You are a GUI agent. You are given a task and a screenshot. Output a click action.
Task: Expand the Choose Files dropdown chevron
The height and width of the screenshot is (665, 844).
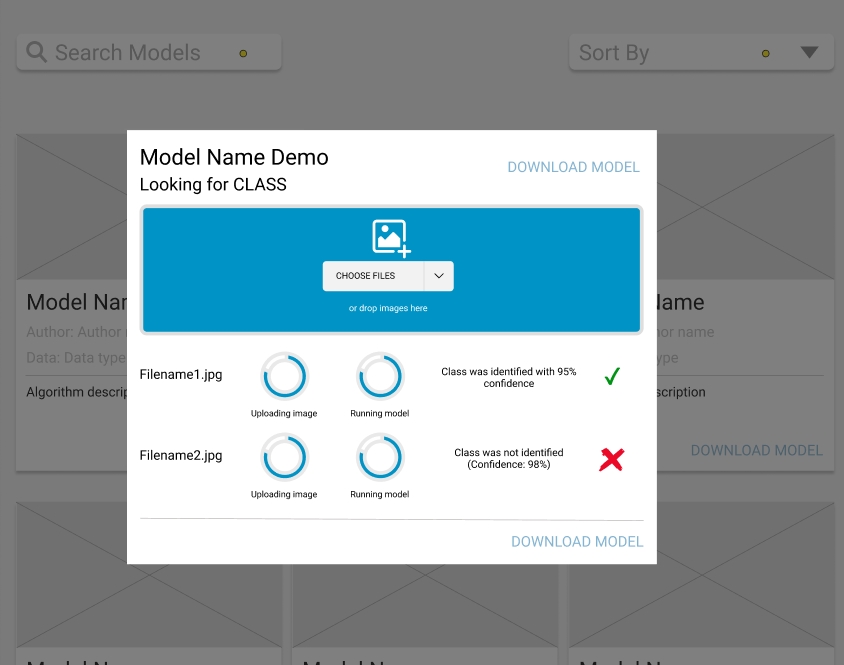[439, 276]
